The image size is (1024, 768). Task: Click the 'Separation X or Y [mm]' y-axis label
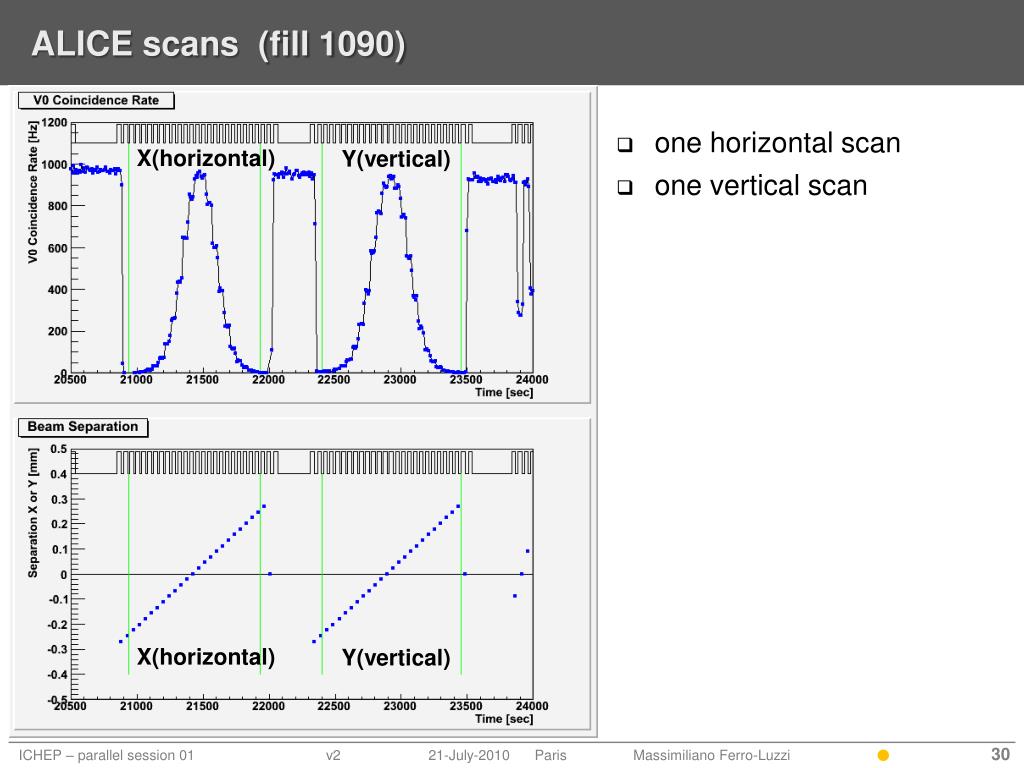click(33, 513)
